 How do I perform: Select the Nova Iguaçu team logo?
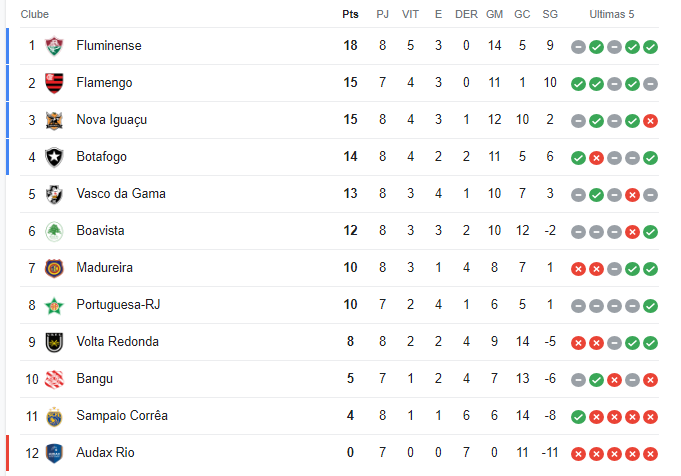tap(54, 120)
